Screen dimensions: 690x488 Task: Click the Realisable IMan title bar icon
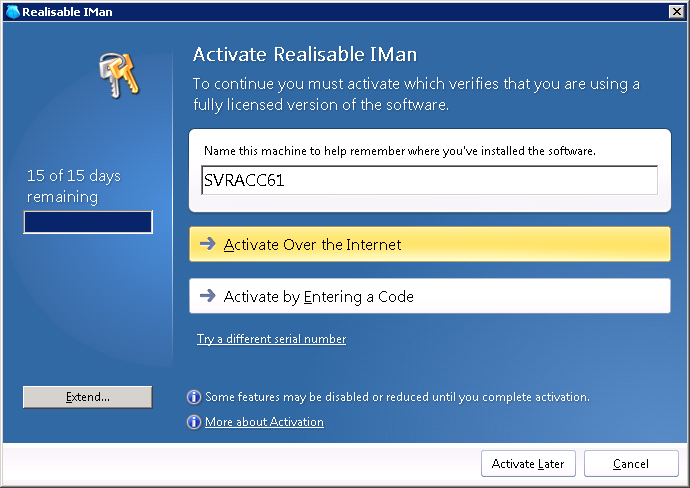coord(12,11)
